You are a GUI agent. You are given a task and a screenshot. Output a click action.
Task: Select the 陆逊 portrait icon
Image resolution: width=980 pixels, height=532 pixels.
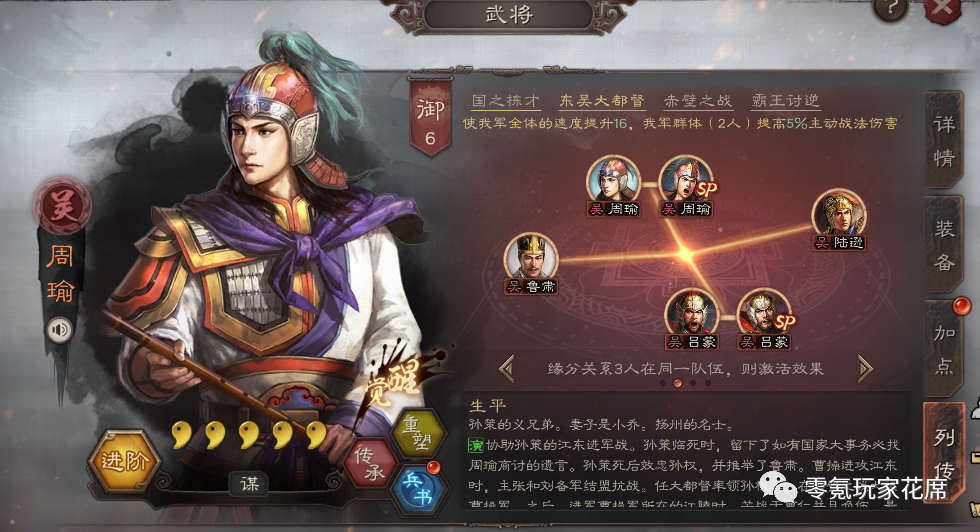839,220
